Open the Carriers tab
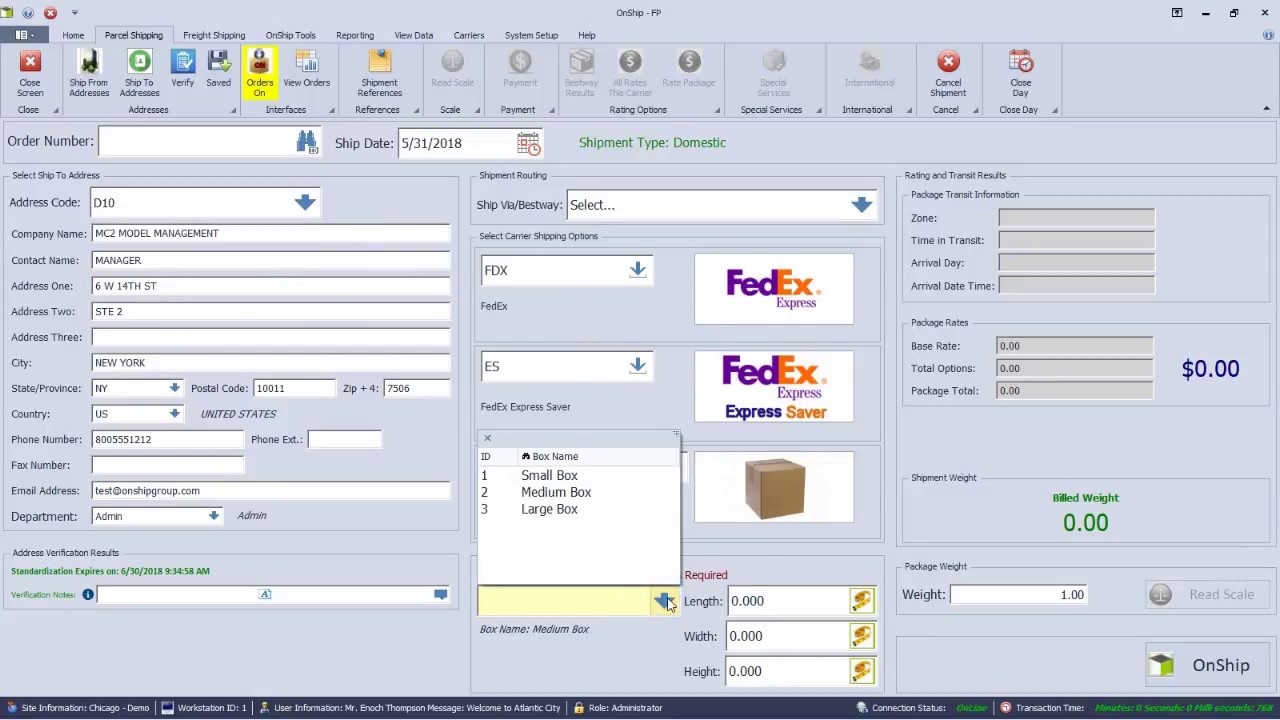The height and width of the screenshot is (720, 1280). (469, 35)
